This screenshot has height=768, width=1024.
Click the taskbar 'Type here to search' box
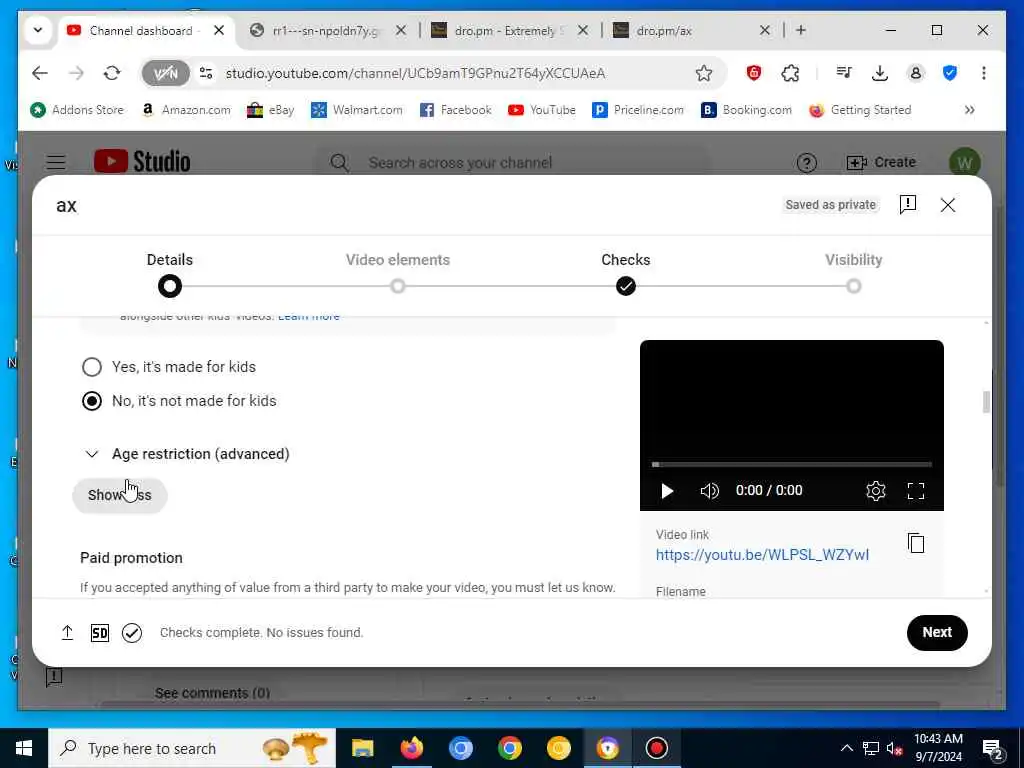pyautogui.click(x=192, y=748)
